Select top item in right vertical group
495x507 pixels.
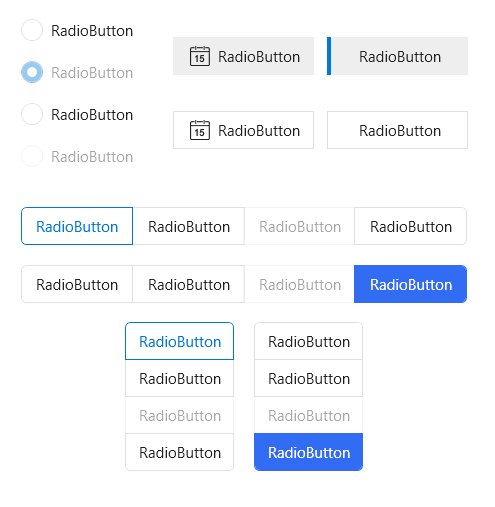308,341
